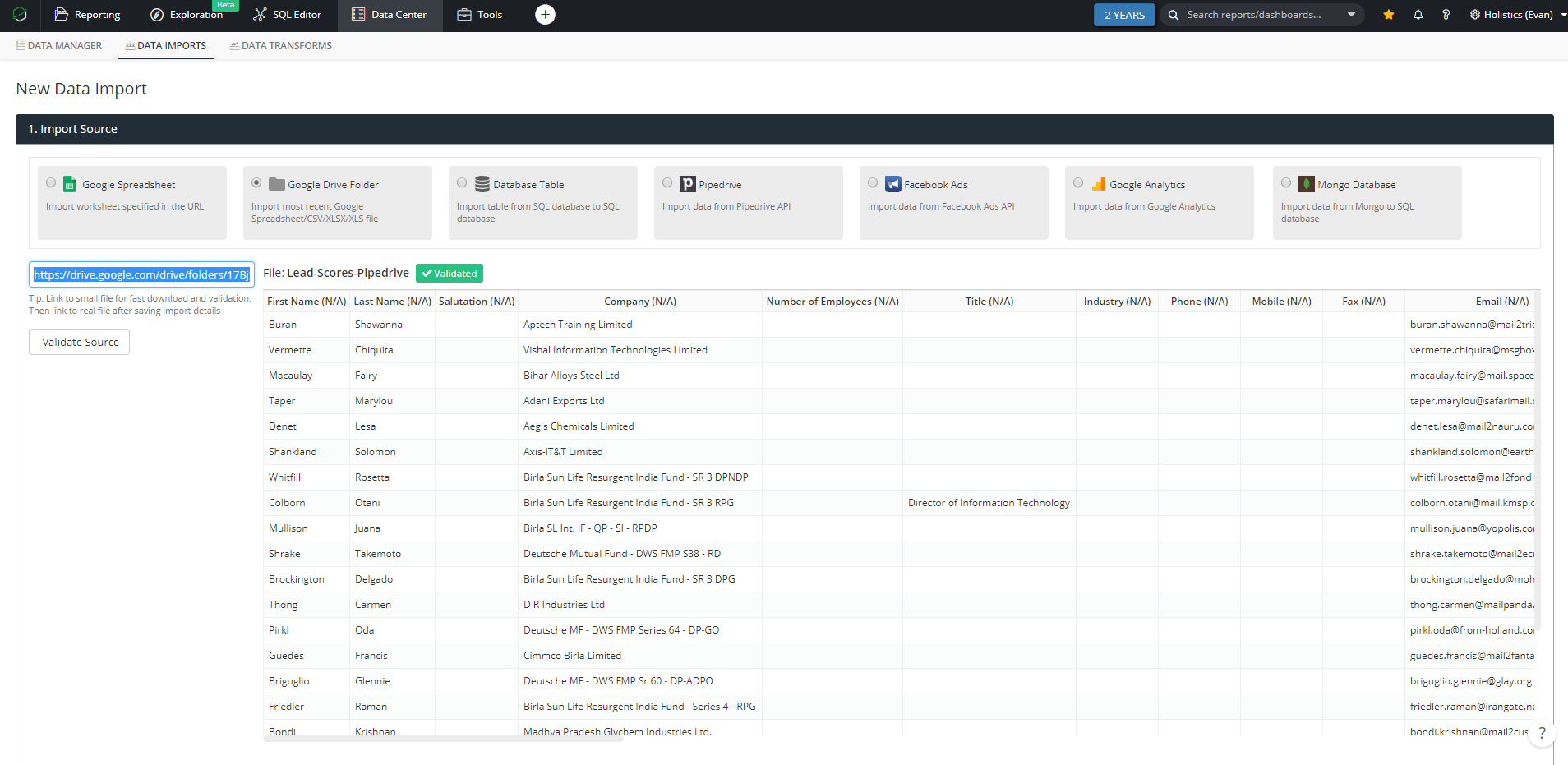Click the Google Drive Folder icon

pyautogui.click(x=277, y=184)
